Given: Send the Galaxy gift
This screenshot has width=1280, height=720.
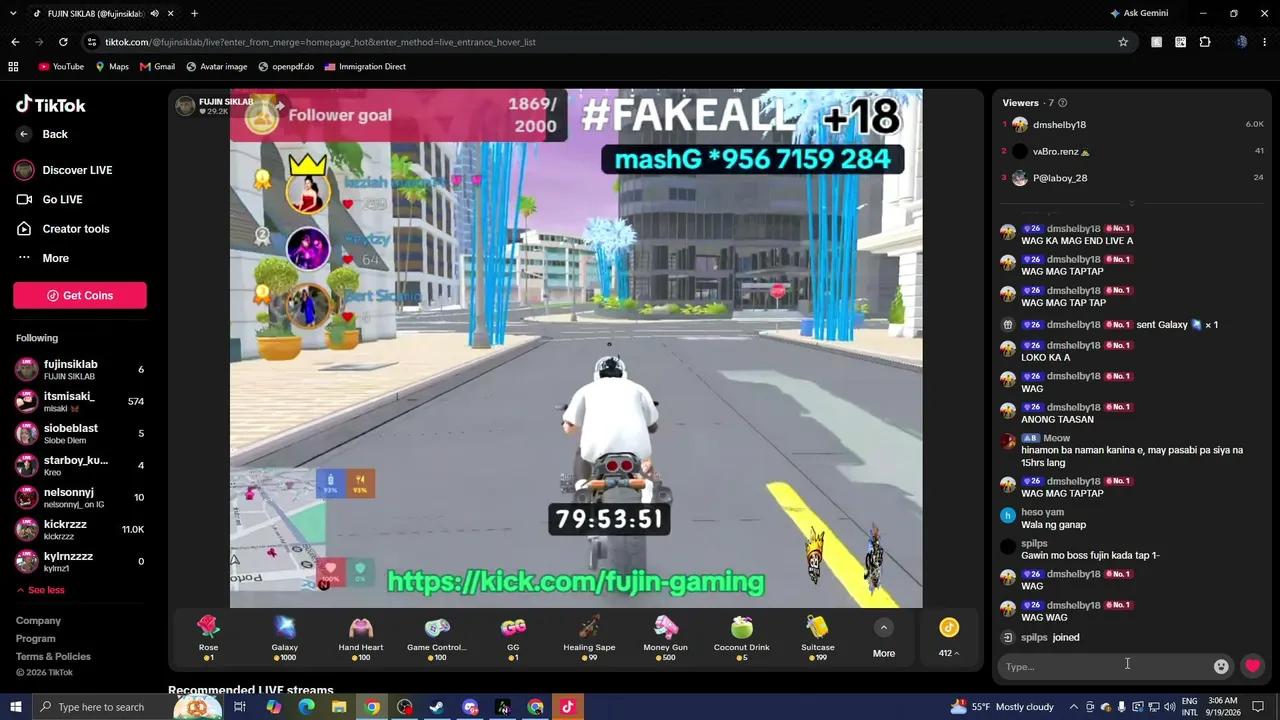Looking at the screenshot, I should (x=285, y=637).
